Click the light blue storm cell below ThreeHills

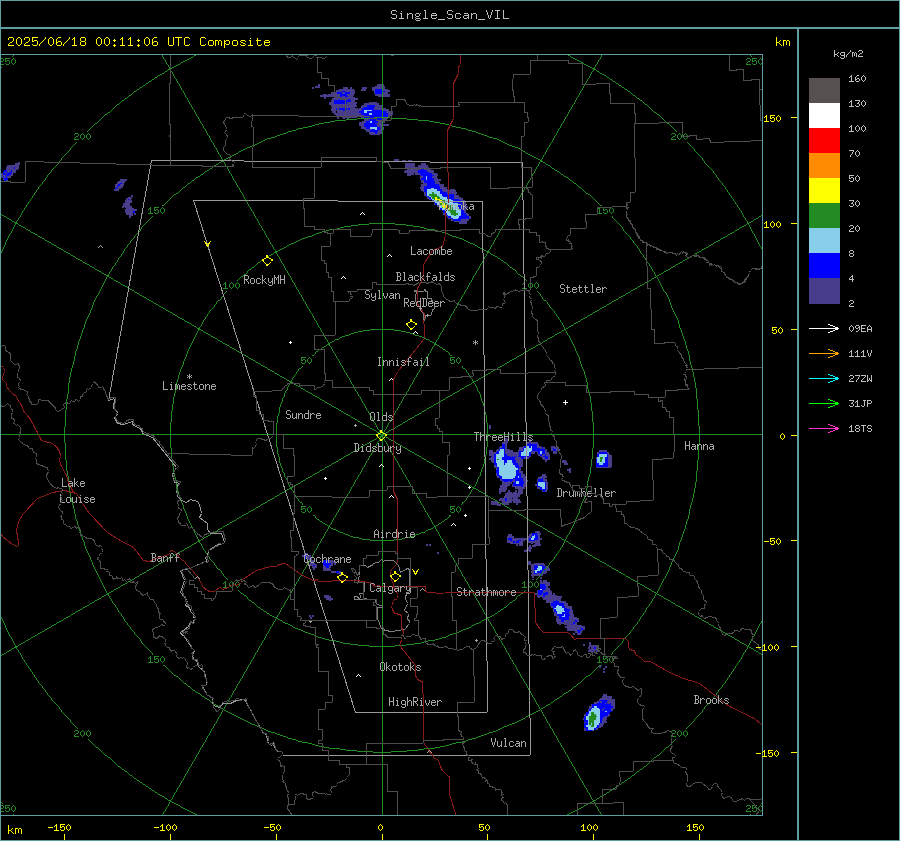509,467
